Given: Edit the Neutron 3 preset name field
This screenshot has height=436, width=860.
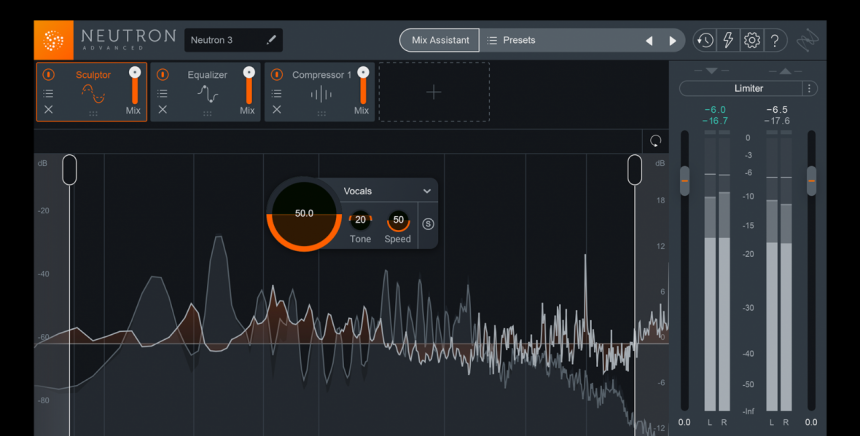Looking at the screenshot, I should click(234, 40).
